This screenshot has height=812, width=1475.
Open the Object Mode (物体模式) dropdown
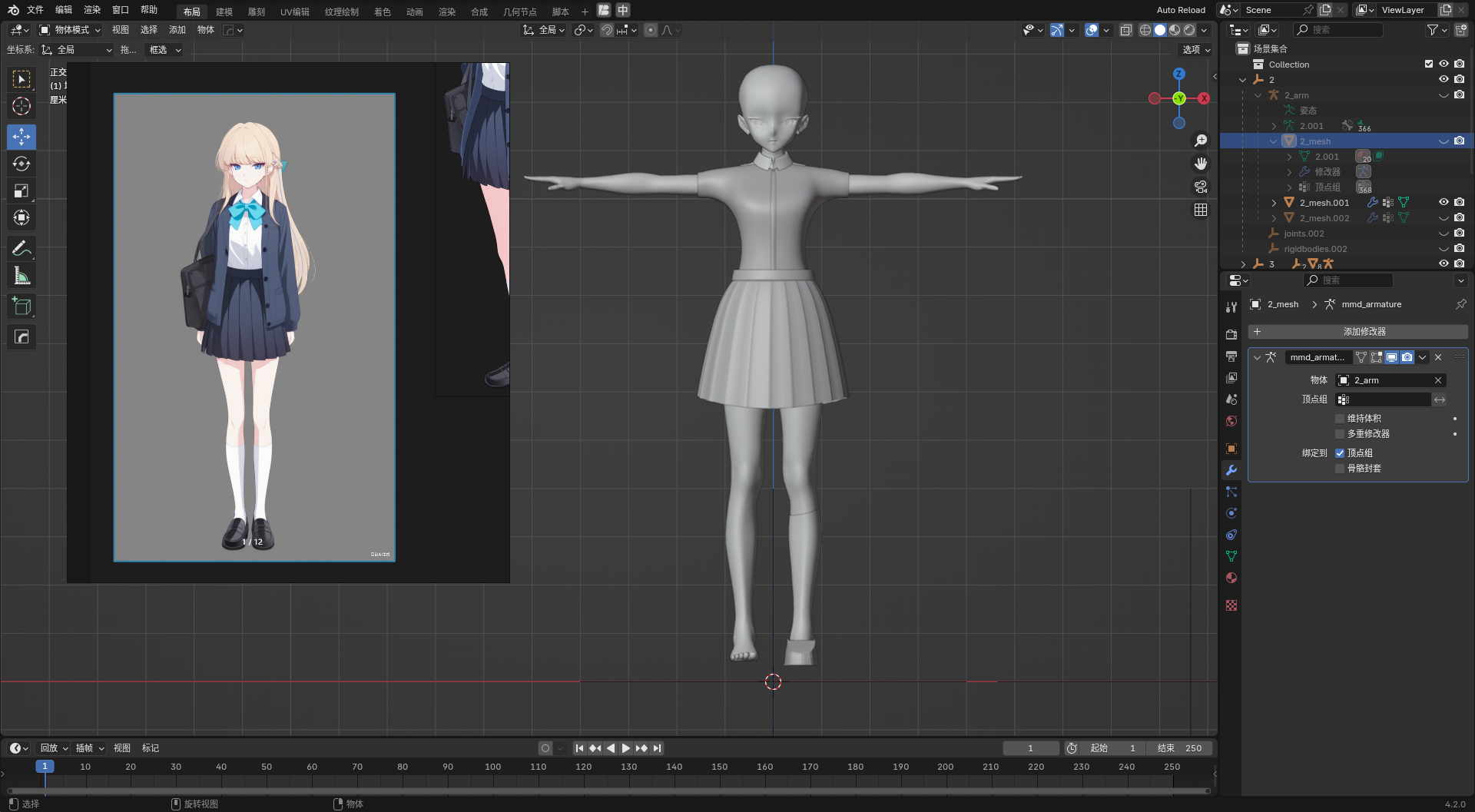coord(70,30)
